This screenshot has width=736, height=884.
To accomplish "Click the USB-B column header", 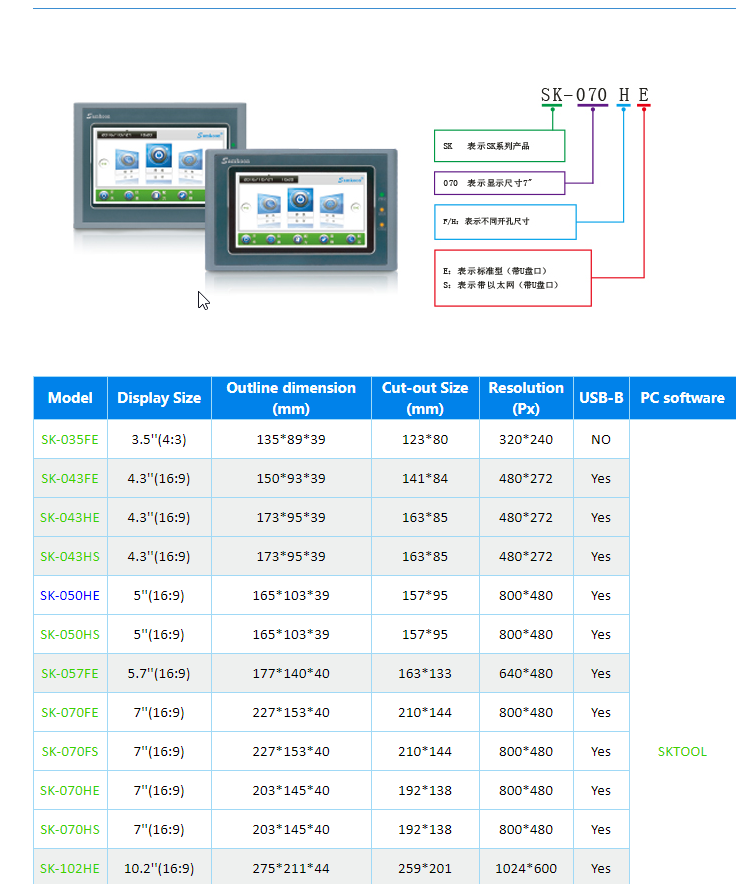I will (601, 398).
